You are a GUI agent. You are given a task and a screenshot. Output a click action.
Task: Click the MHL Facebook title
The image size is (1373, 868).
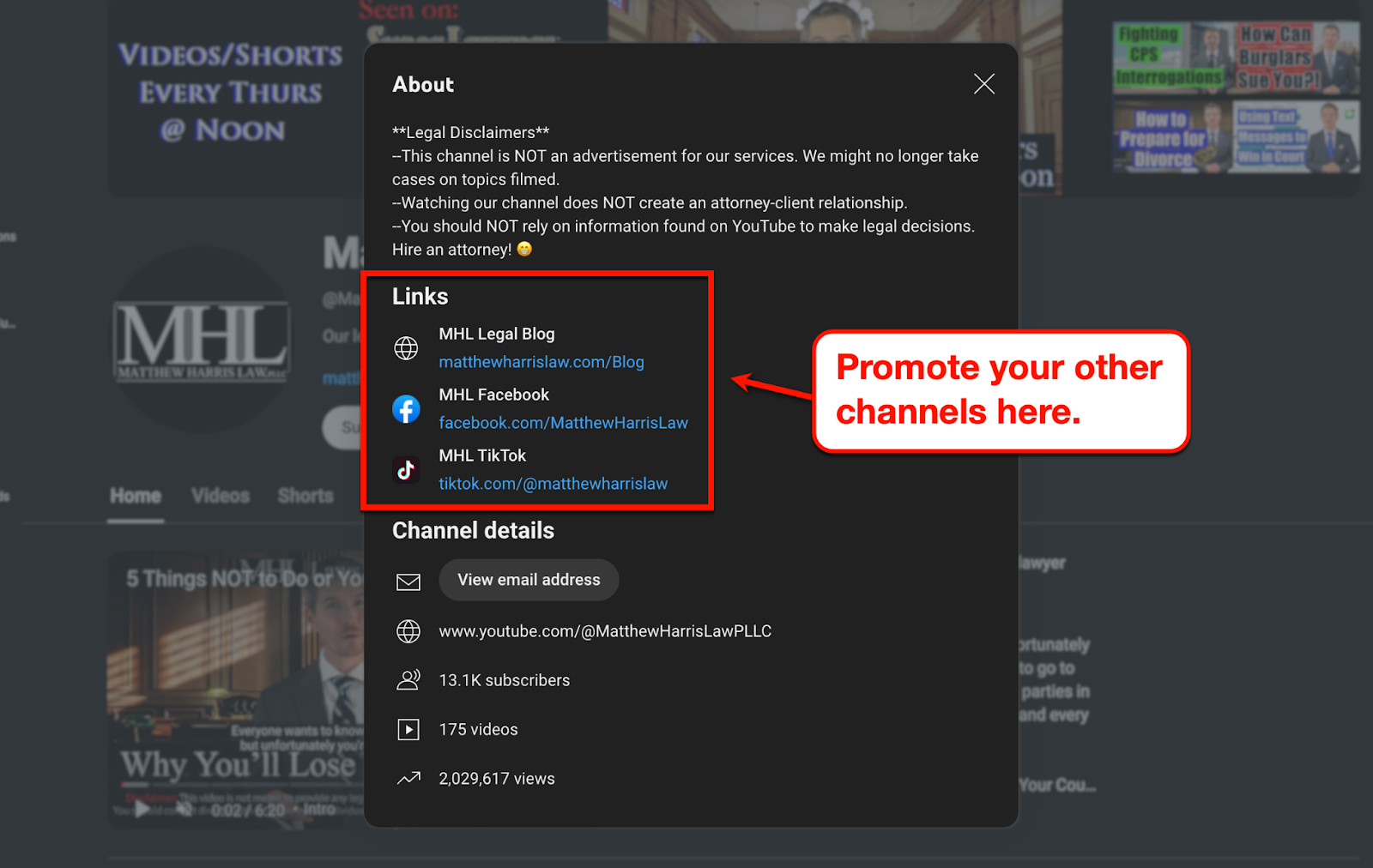493,395
